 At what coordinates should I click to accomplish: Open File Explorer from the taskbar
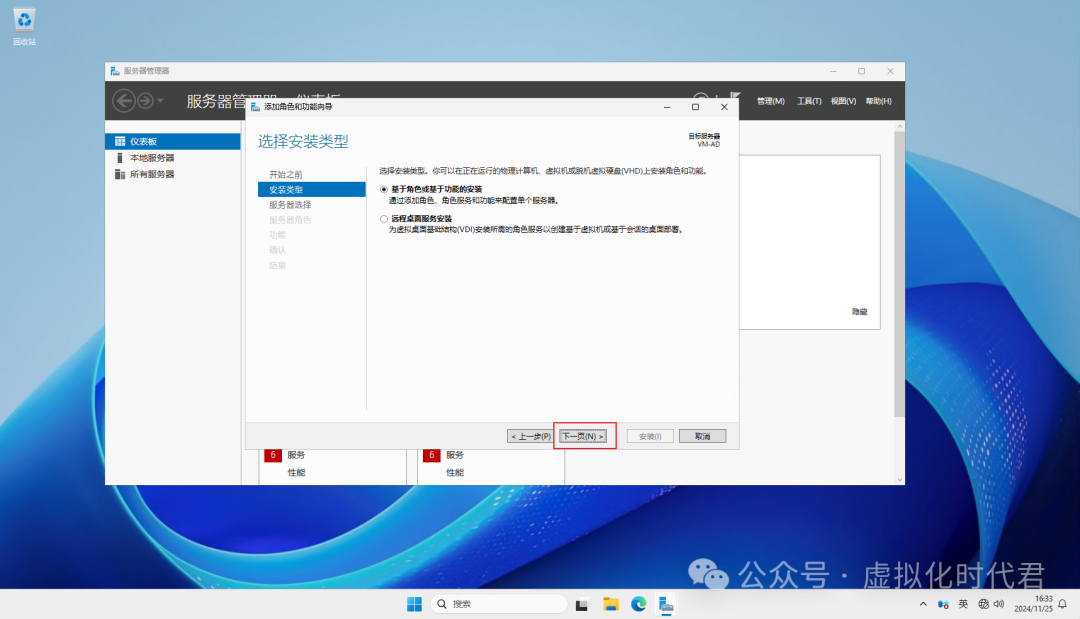pyautogui.click(x=610, y=604)
